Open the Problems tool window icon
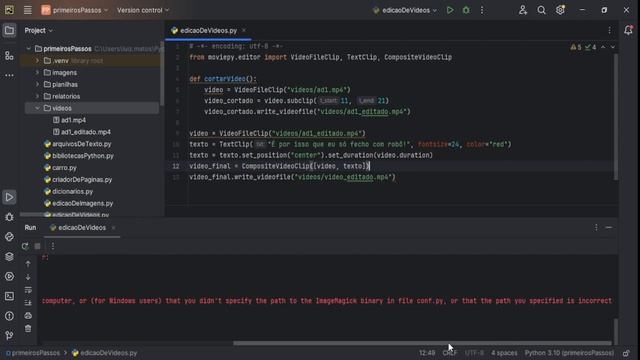 click(9, 316)
